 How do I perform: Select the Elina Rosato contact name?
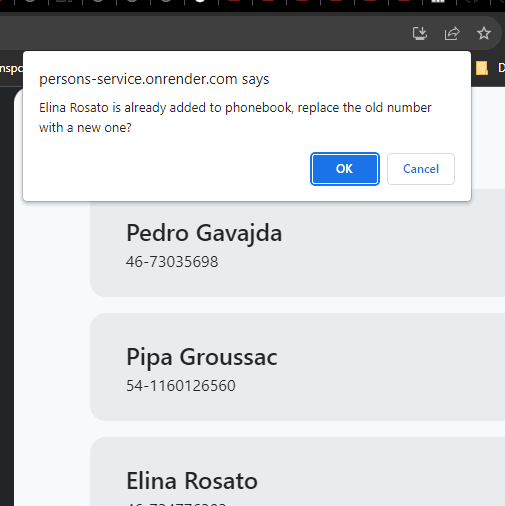192,481
